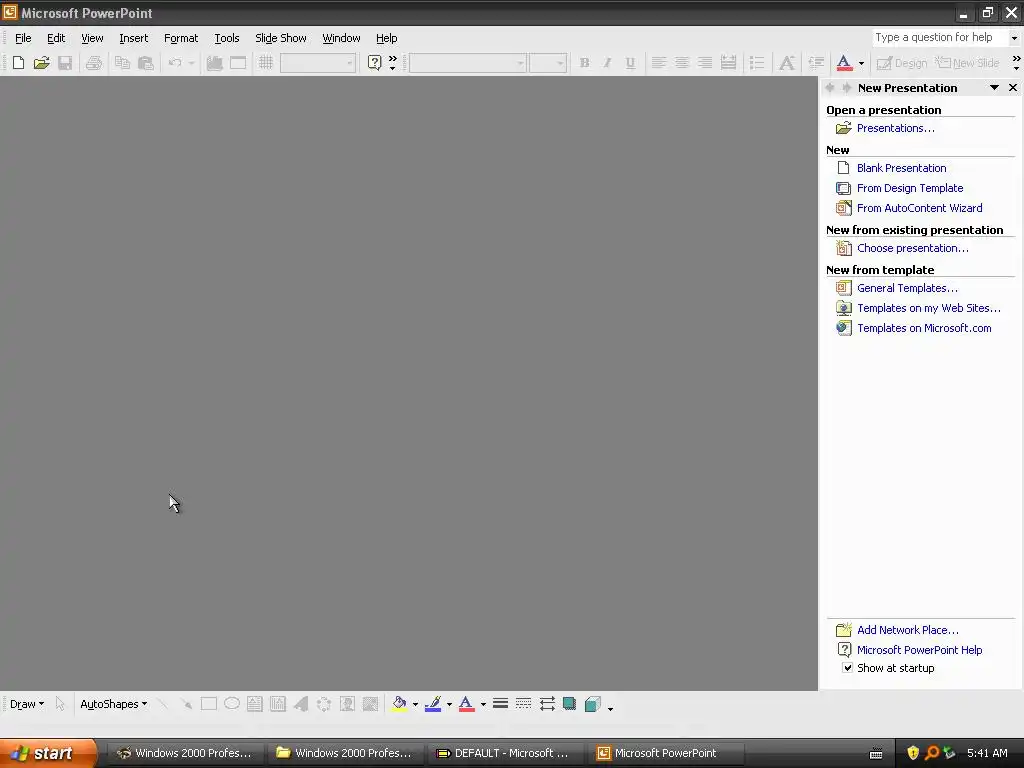Click the Dash Style icon
Viewport: 1024px width, 768px height.
pos(523,704)
